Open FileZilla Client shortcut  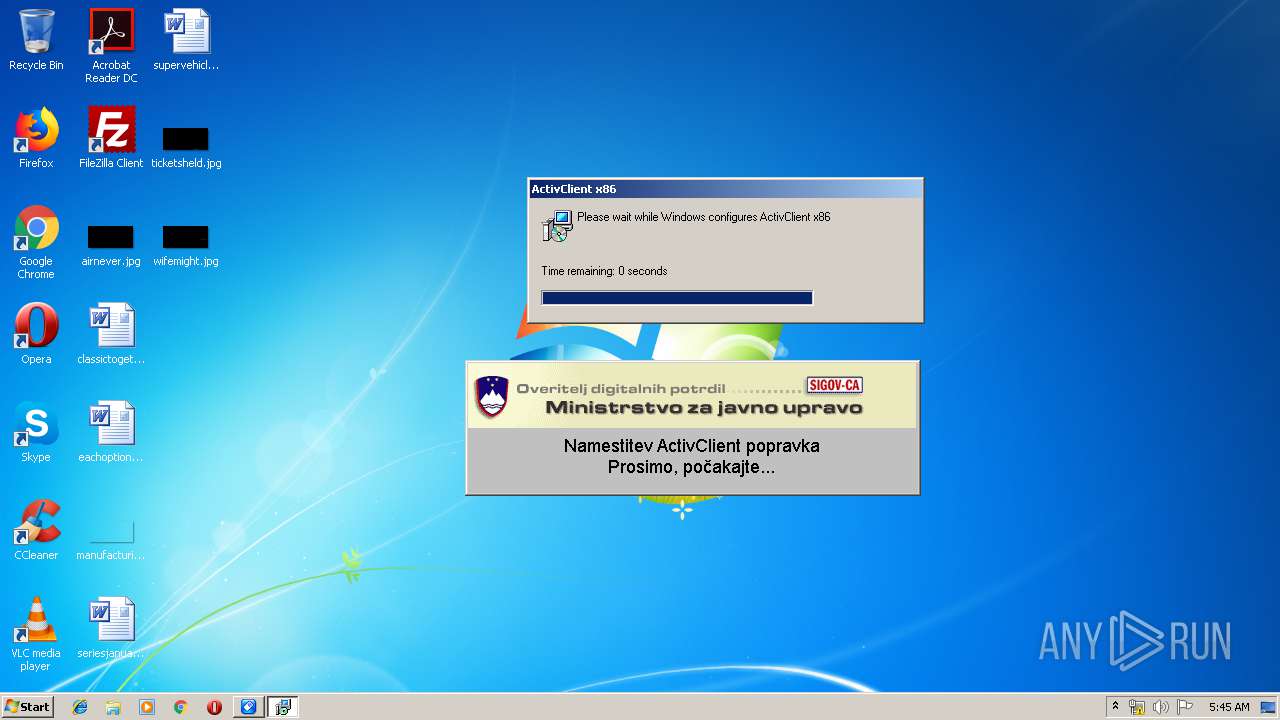click(x=111, y=138)
